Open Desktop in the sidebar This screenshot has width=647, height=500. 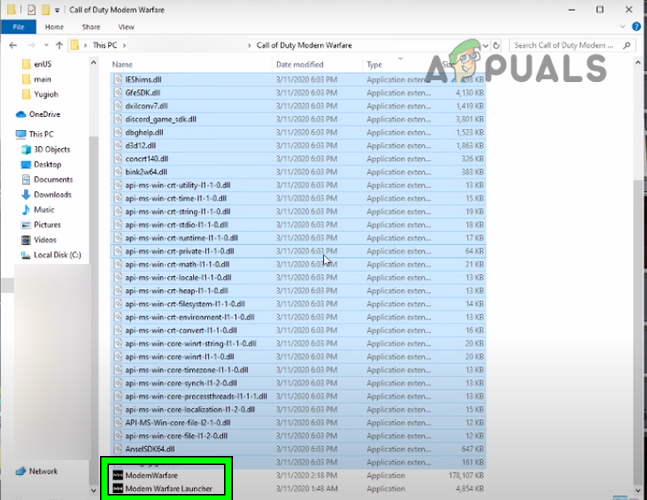click(47, 164)
